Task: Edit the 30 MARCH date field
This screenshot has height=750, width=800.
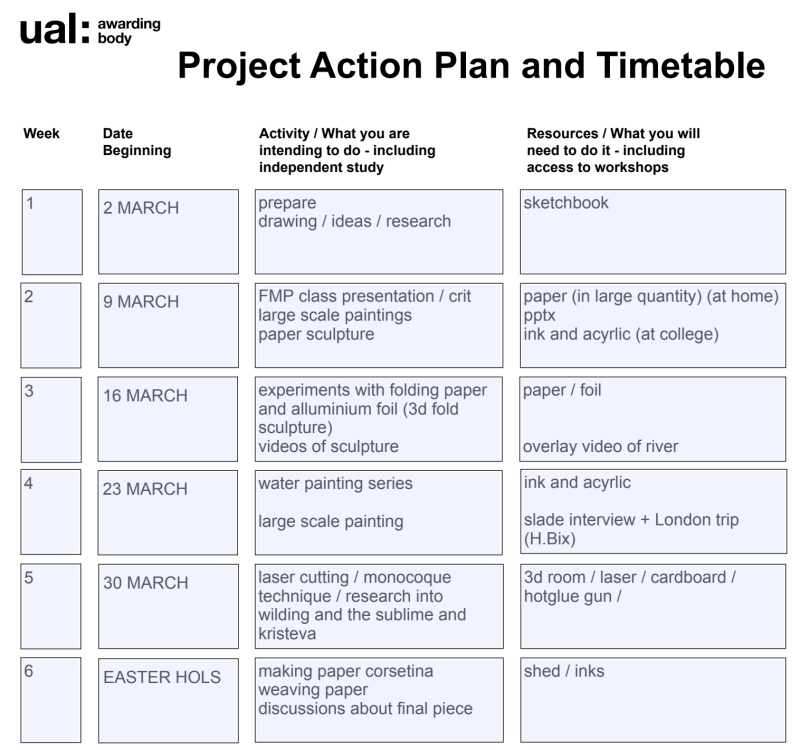Action: (x=168, y=607)
